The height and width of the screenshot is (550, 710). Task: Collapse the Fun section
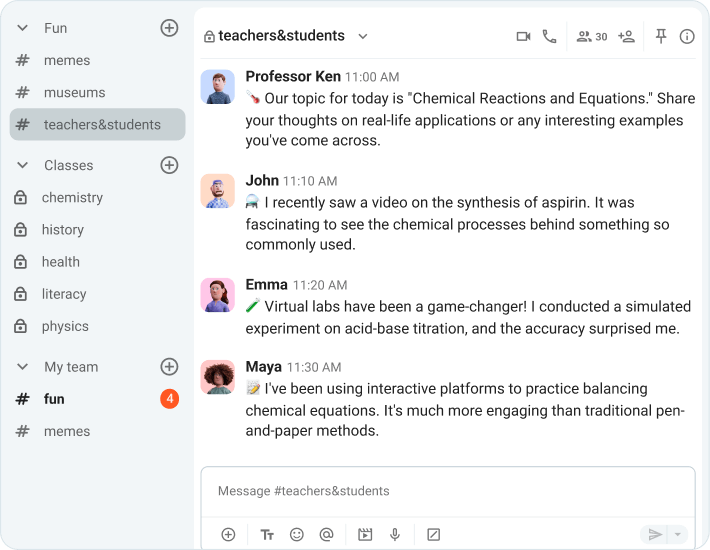(x=22, y=28)
